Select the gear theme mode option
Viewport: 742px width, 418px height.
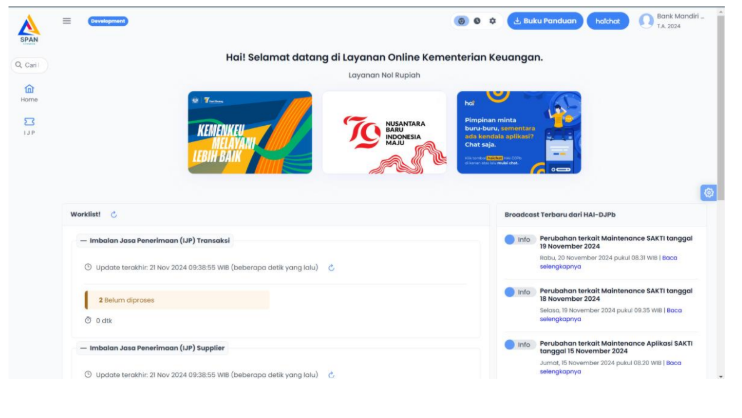point(492,21)
